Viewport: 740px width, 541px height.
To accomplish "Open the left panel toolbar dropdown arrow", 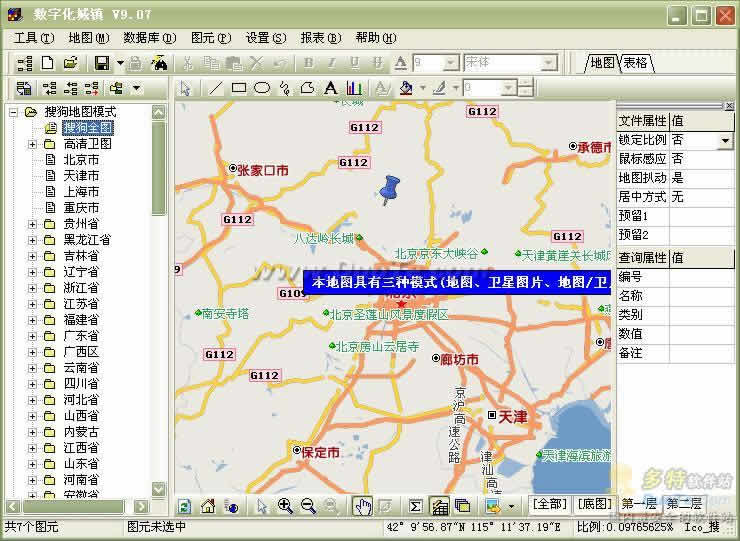I will [x=136, y=88].
